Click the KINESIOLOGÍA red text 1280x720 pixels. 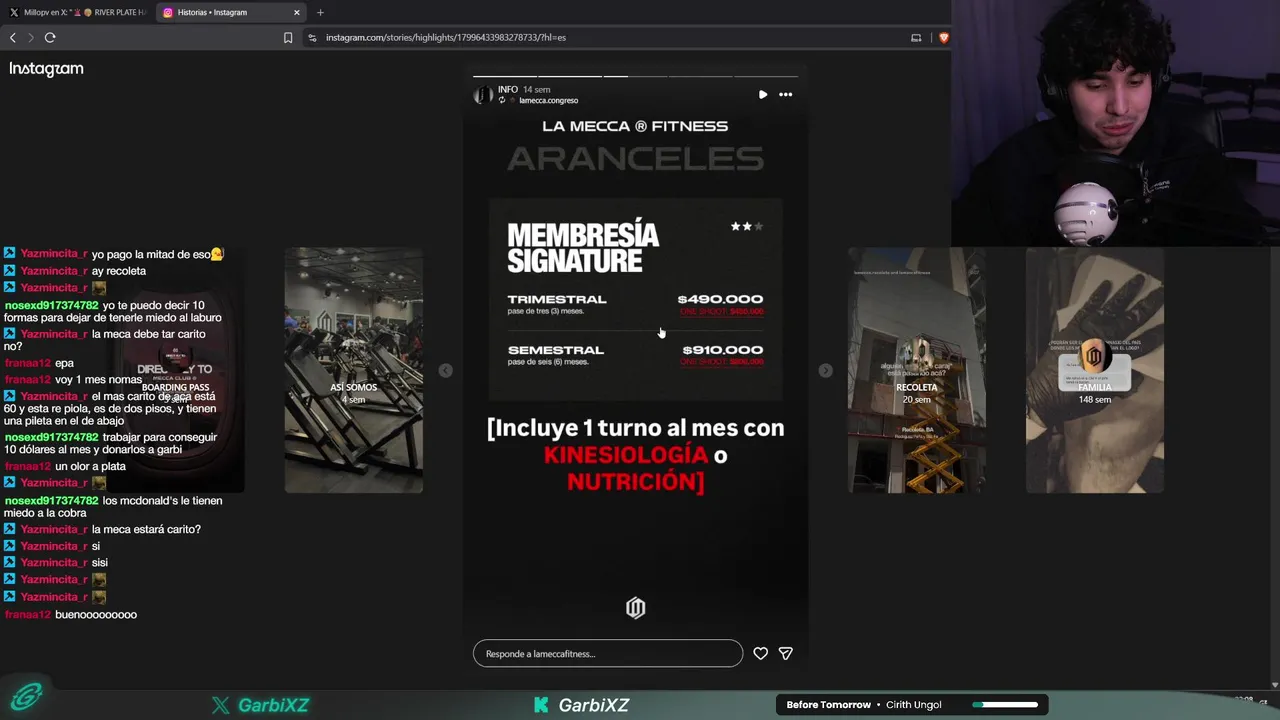tap(626, 455)
